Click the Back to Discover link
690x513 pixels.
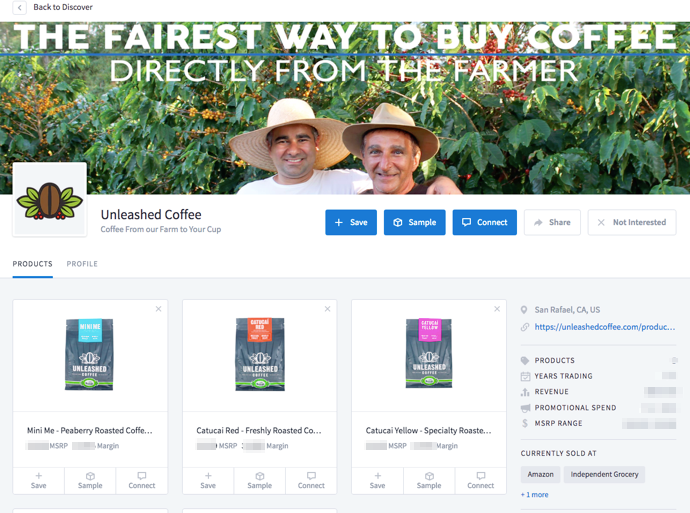click(63, 7)
